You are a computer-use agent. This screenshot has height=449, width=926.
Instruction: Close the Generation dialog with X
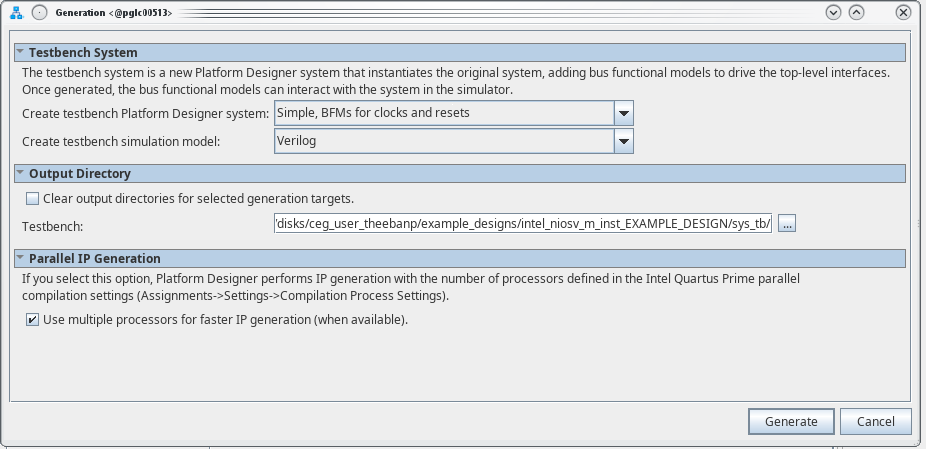click(x=903, y=13)
